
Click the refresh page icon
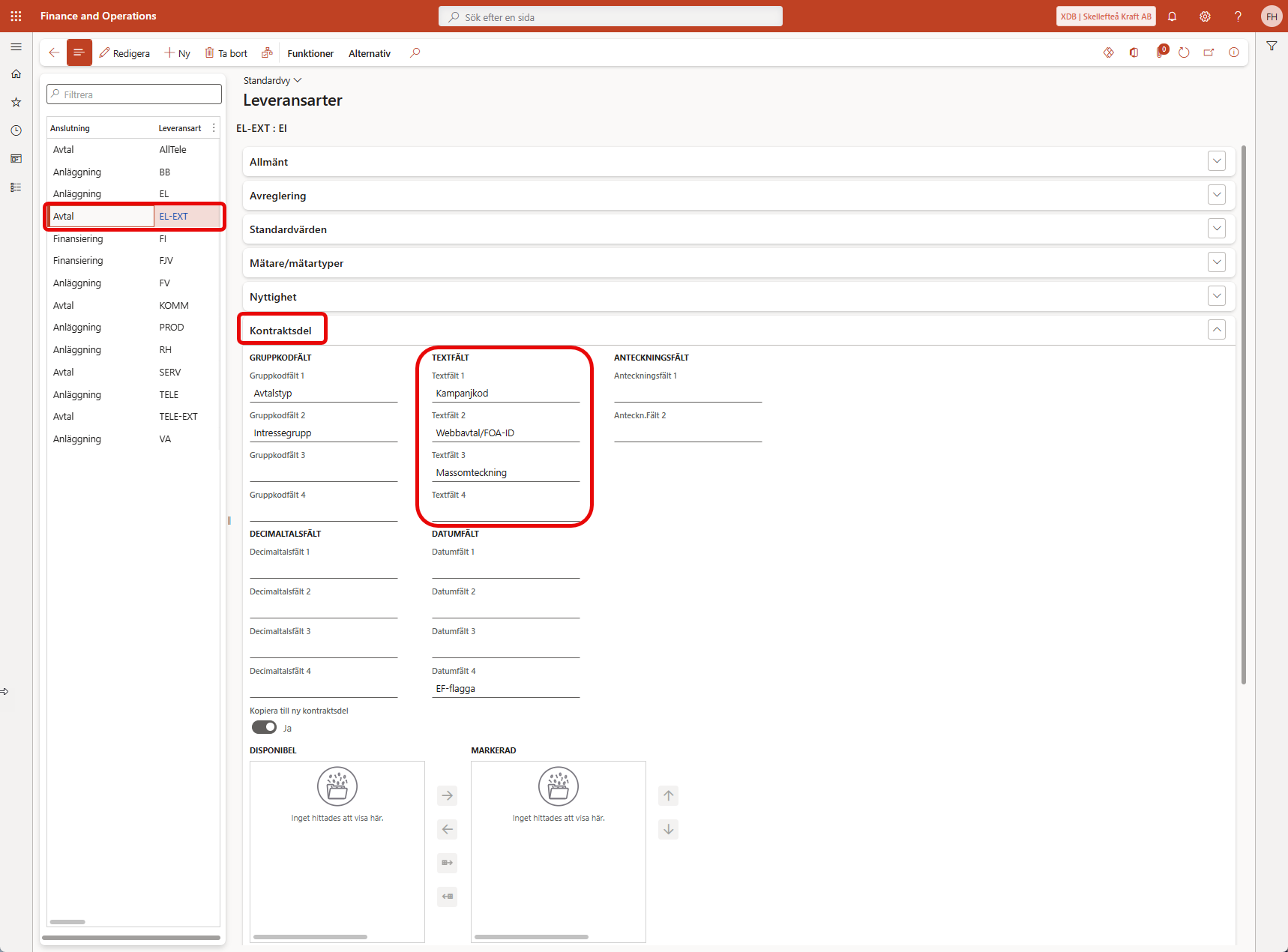[1184, 52]
